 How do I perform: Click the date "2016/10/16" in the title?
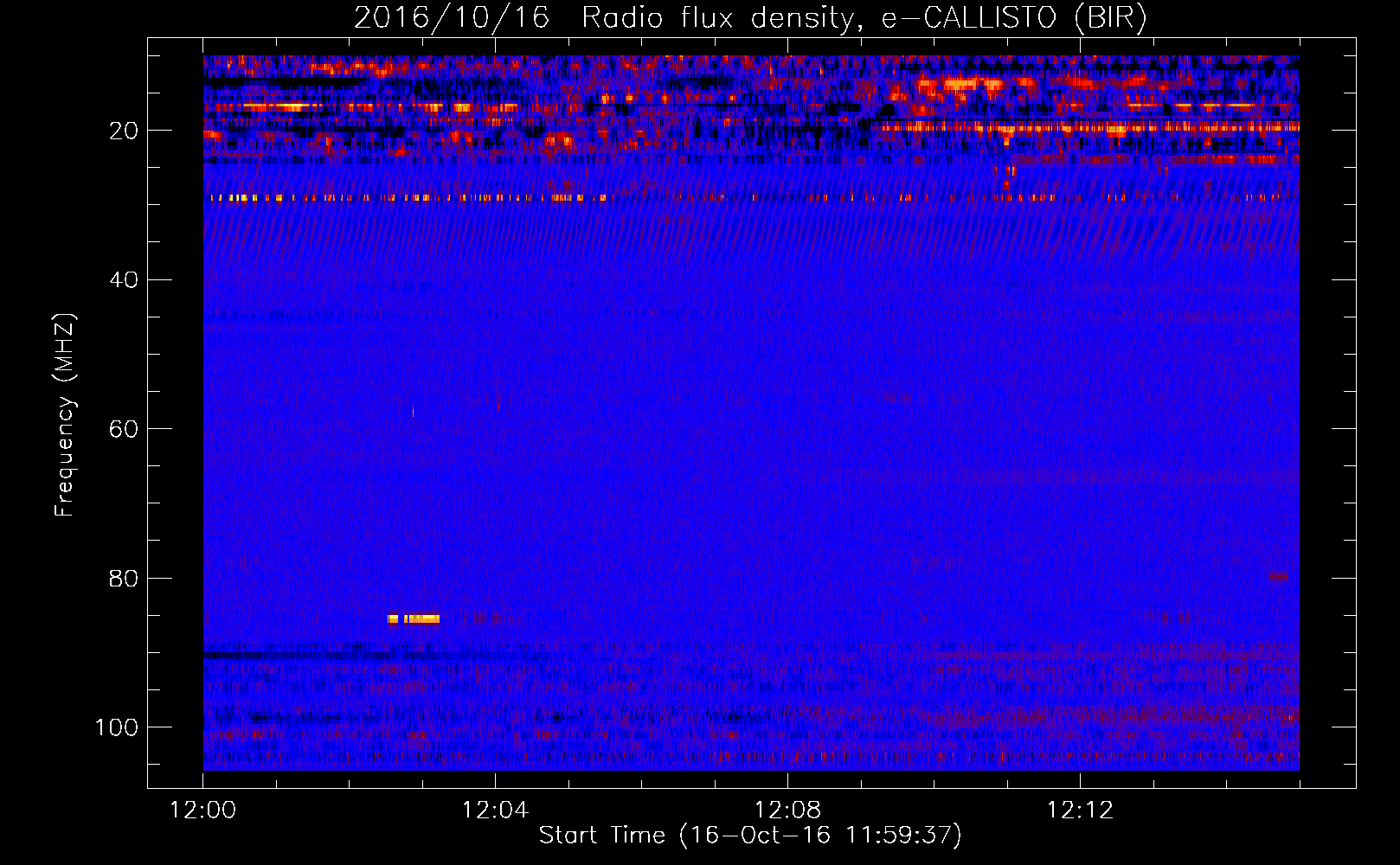click(x=452, y=18)
